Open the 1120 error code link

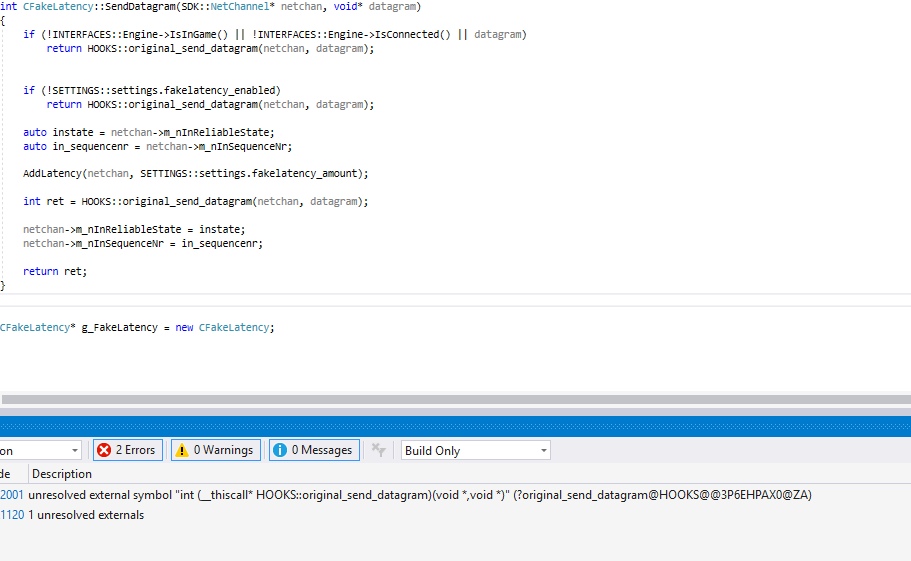click(12, 515)
